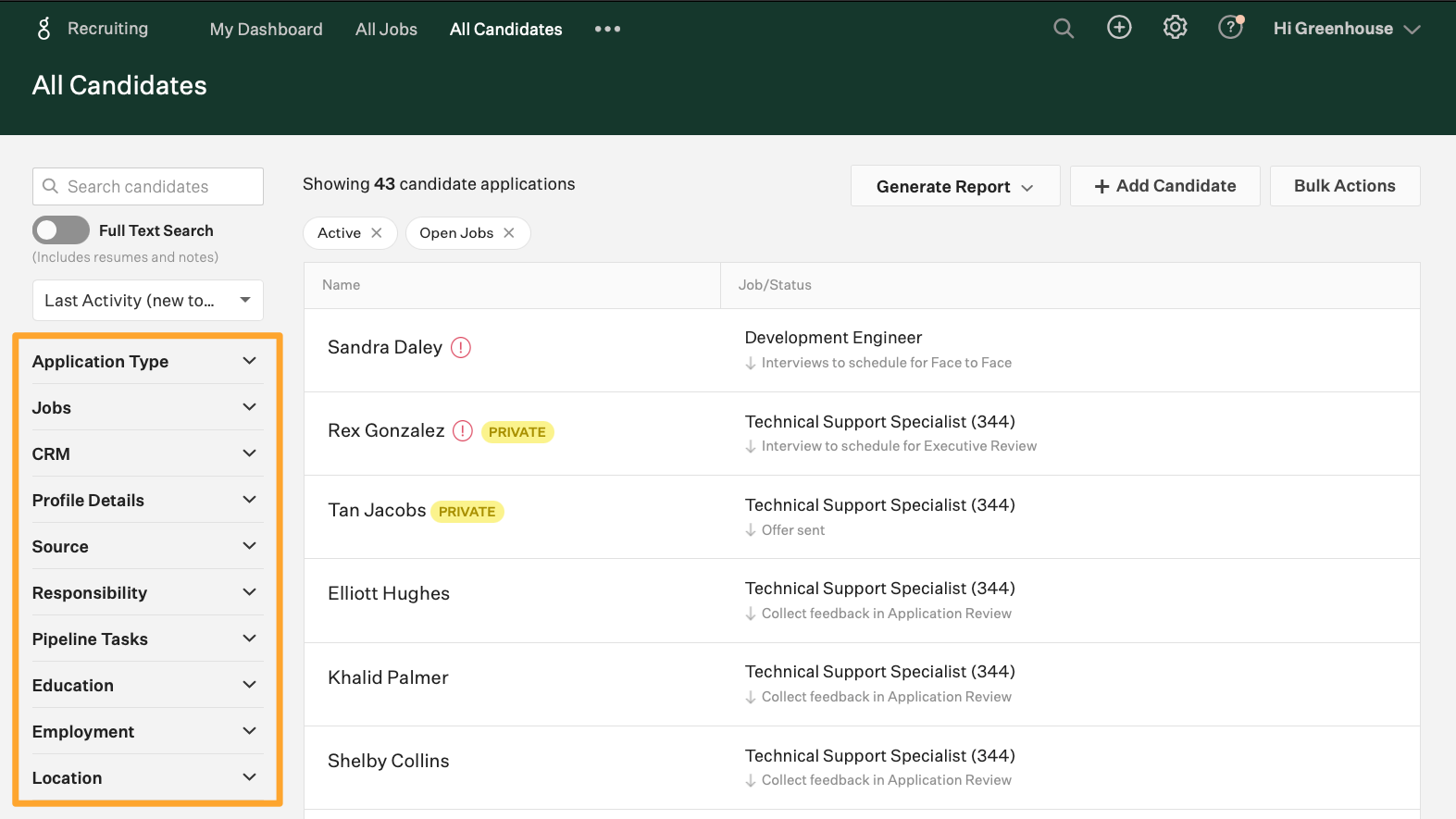Click Collect feedback status for Shelby Collins
This screenshot has height=819, width=1456.
coord(886,780)
